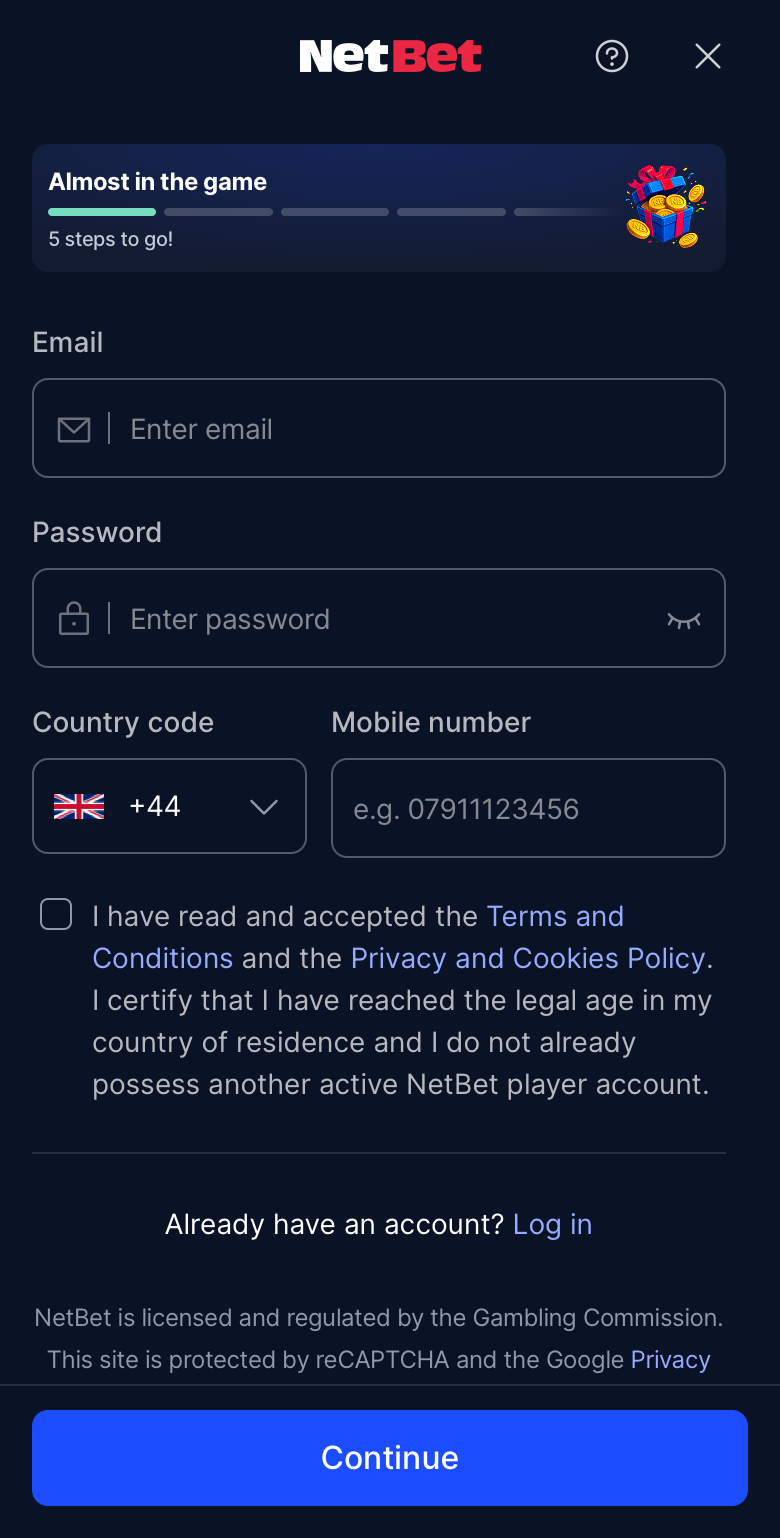Open the Google Privacy link in footer

point(670,1360)
